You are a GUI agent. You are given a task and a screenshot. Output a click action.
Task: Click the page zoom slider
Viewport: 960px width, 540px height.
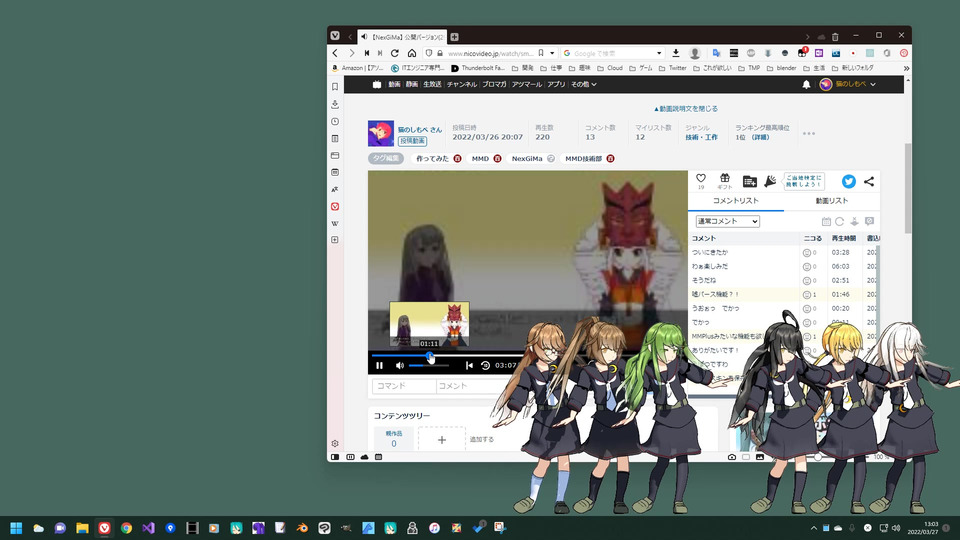(818, 457)
